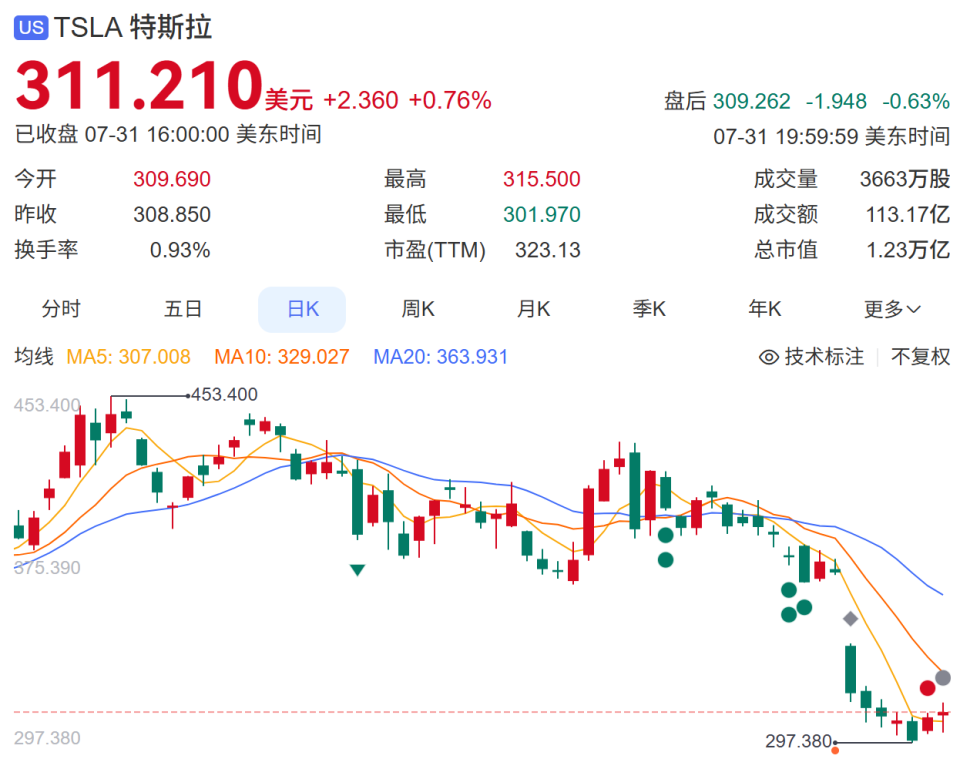Switch to the 五日 tab

(x=182, y=309)
